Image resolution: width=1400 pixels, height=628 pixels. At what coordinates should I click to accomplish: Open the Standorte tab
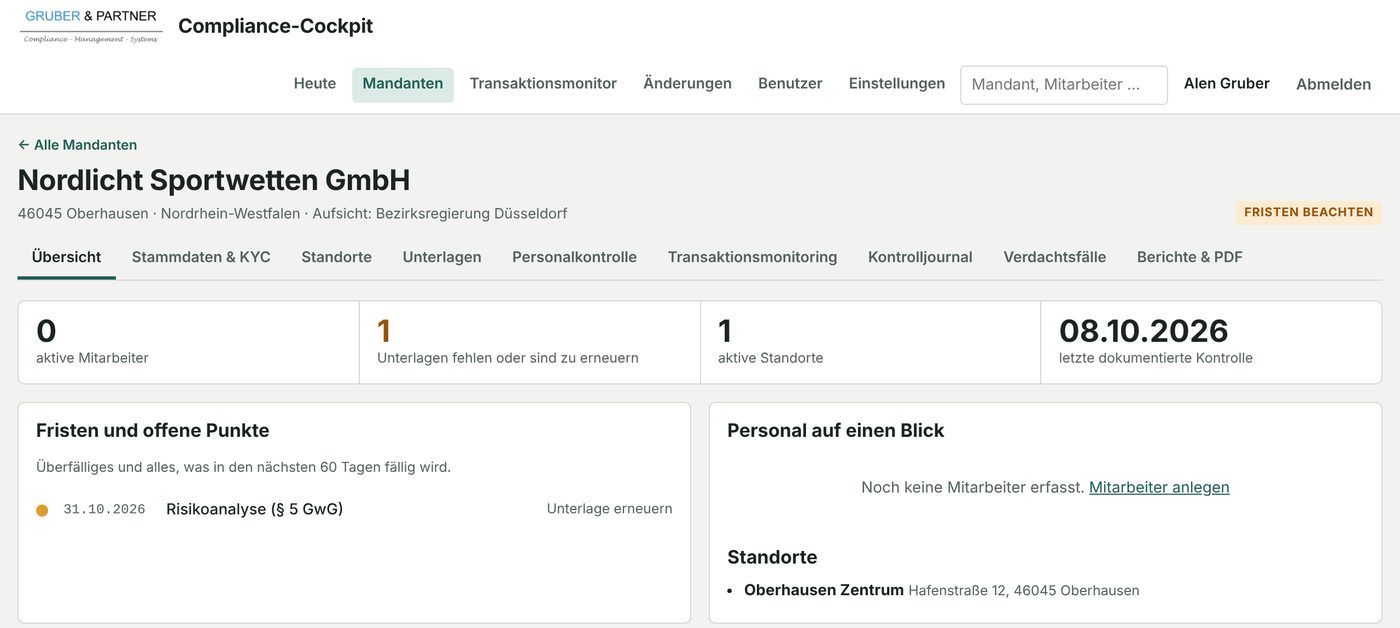337,257
